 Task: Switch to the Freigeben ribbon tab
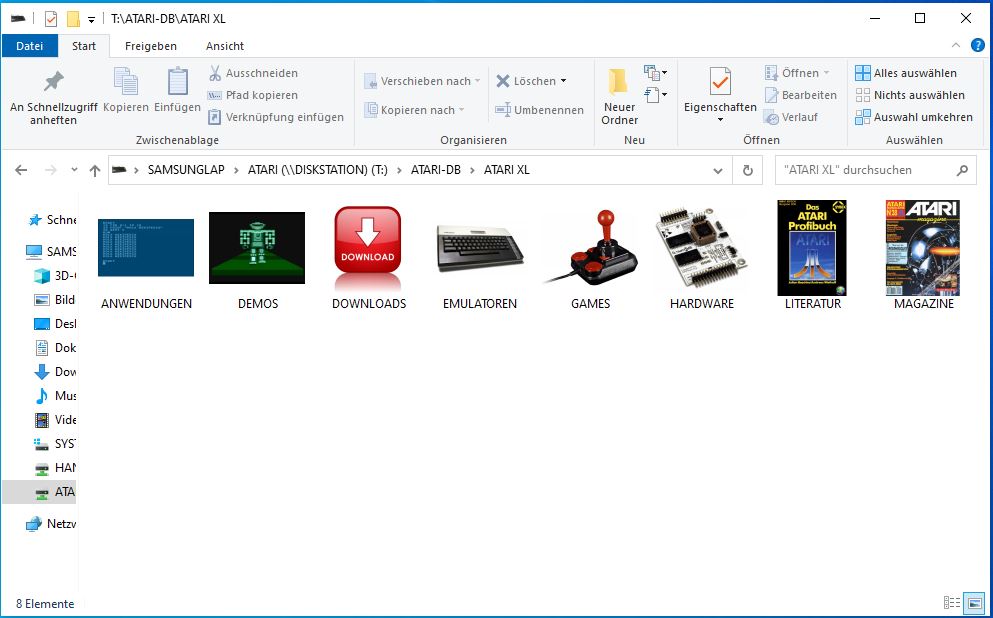[151, 46]
